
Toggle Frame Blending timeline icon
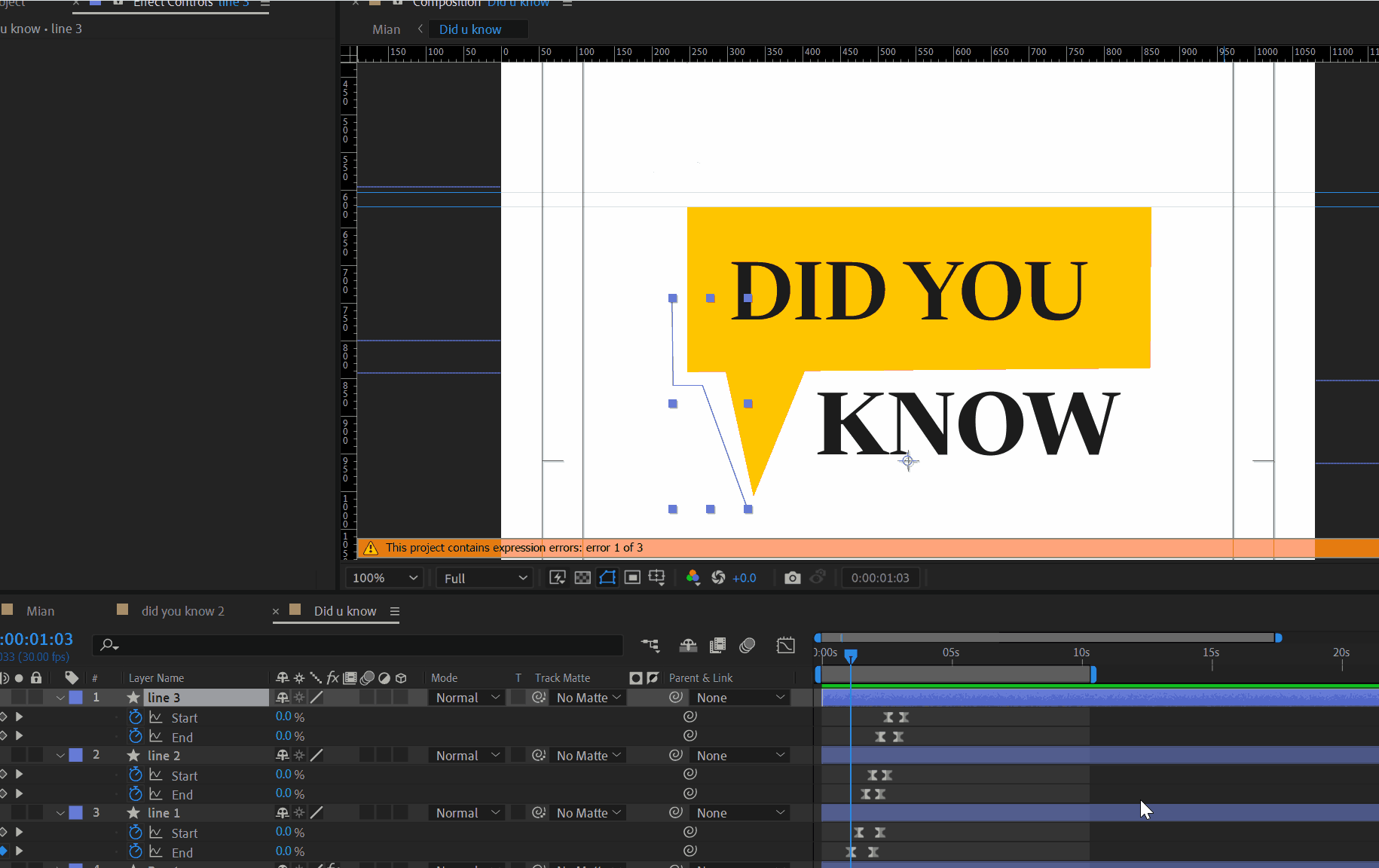point(717,645)
